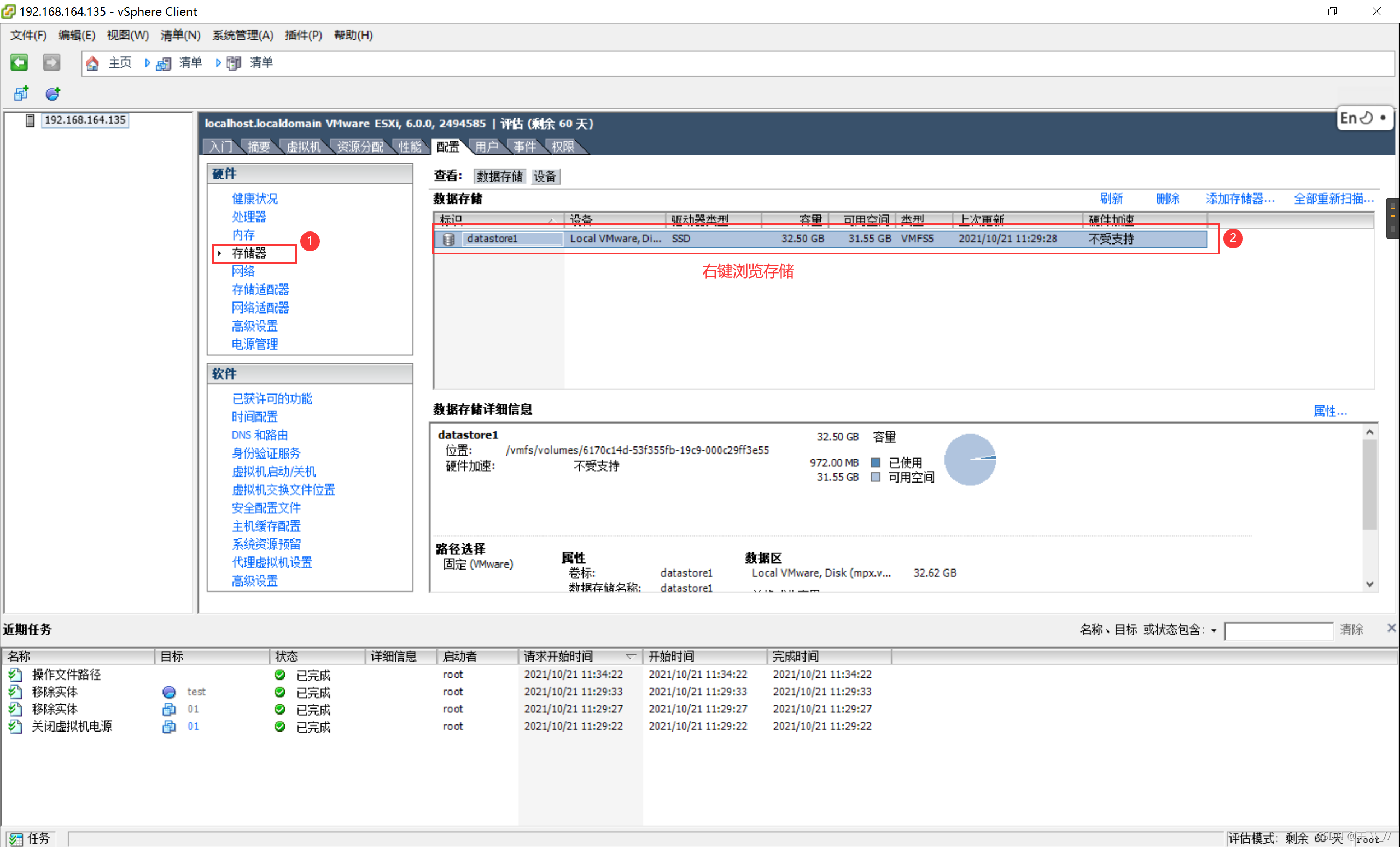
Task: Expand first breadcrumb arrow after 主页
Action: [x=147, y=63]
